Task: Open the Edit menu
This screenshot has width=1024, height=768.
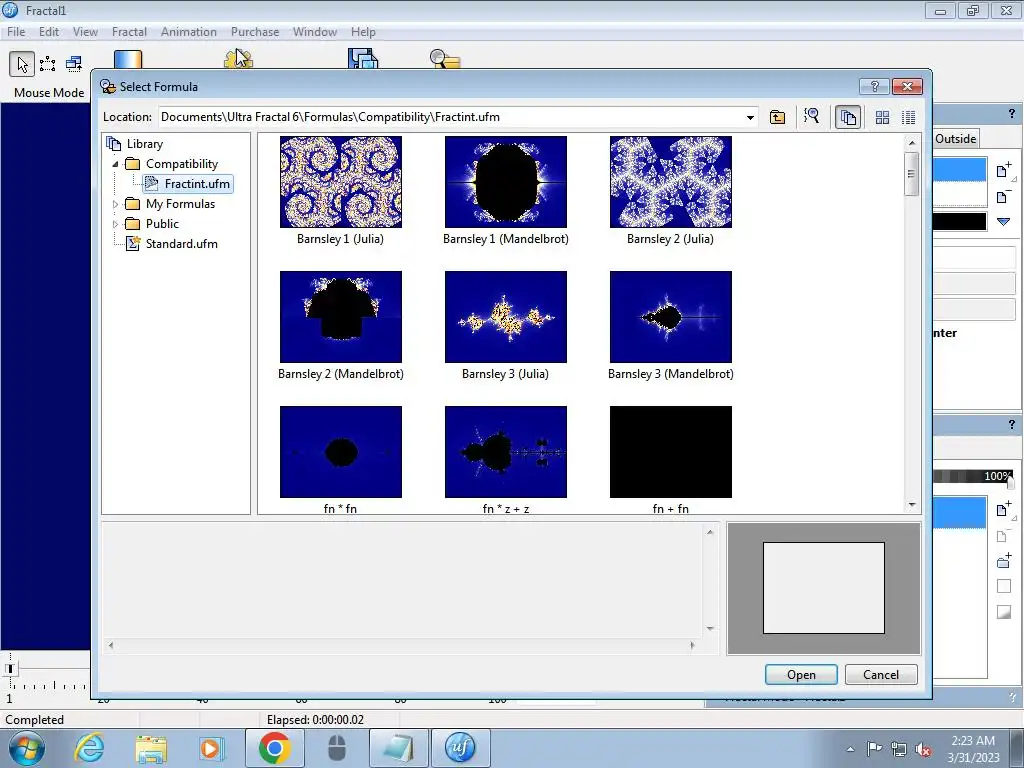Action: [49, 32]
